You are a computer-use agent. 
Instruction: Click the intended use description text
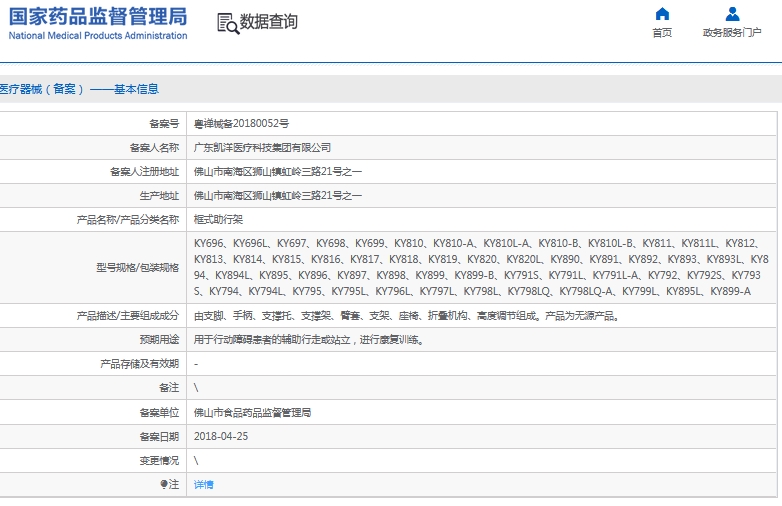click(309, 340)
